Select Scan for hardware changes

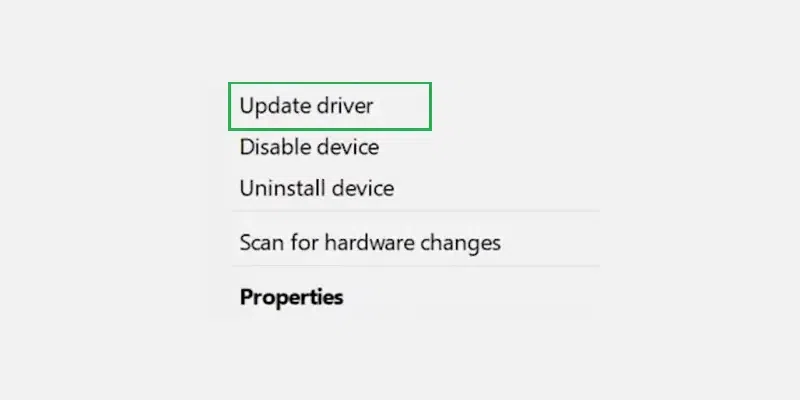point(370,243)
